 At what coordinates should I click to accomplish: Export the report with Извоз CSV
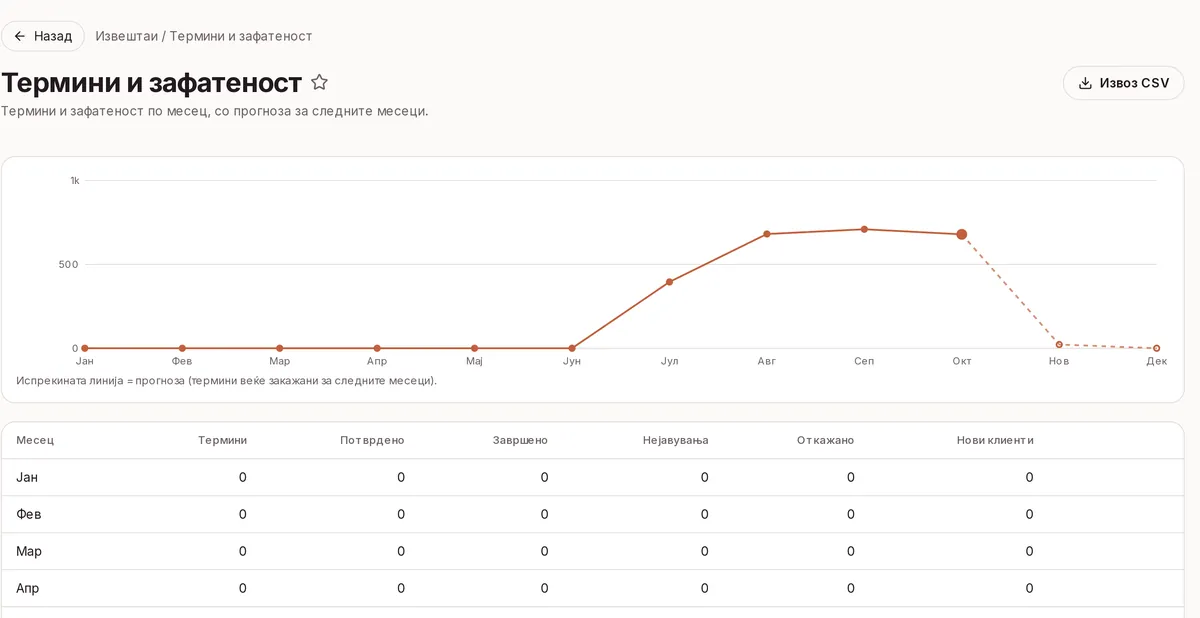click(1123, 83)
